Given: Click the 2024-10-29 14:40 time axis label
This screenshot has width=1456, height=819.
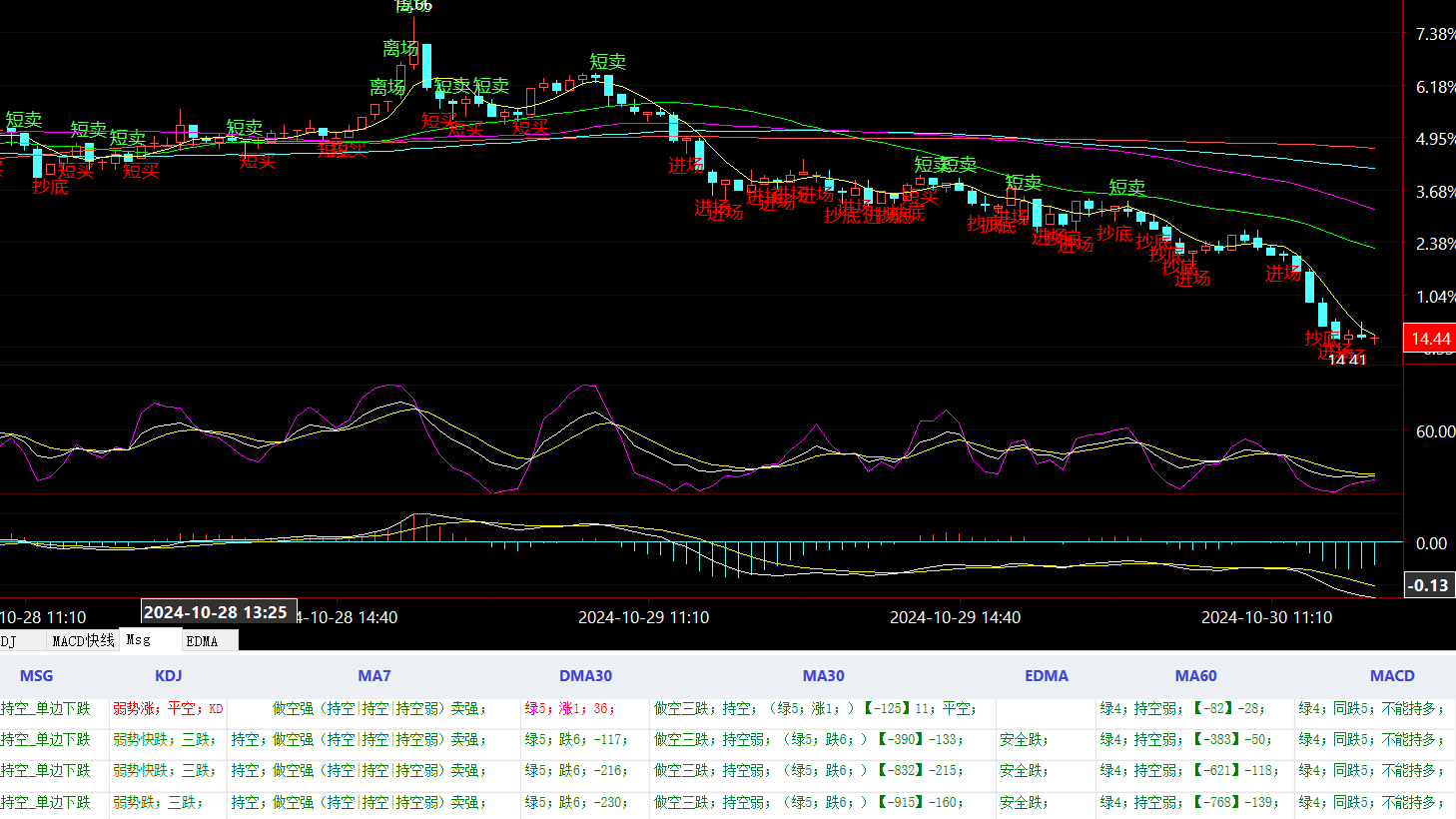Looking at the screenshot, I should (x=956, y=617).
